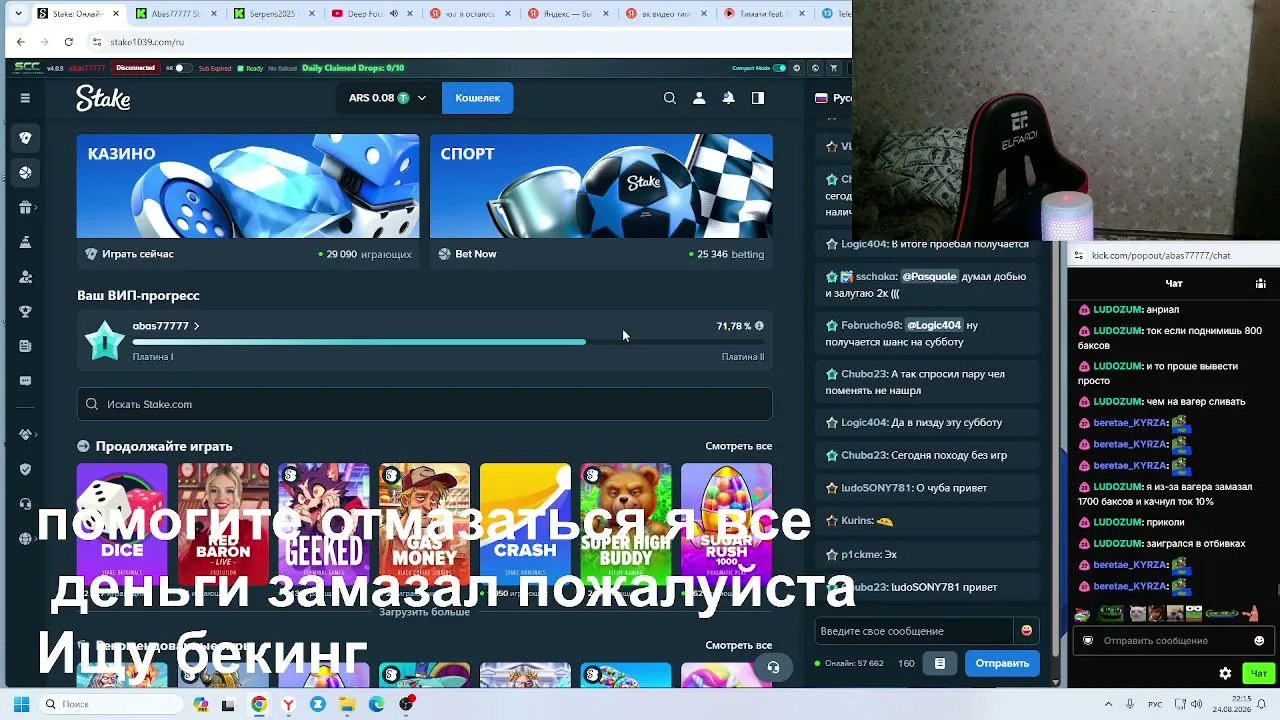This screenshot has height=720, width=1280.
Task: Click Смотреть все for Продолжайте играть
Action: pos(739,446)
